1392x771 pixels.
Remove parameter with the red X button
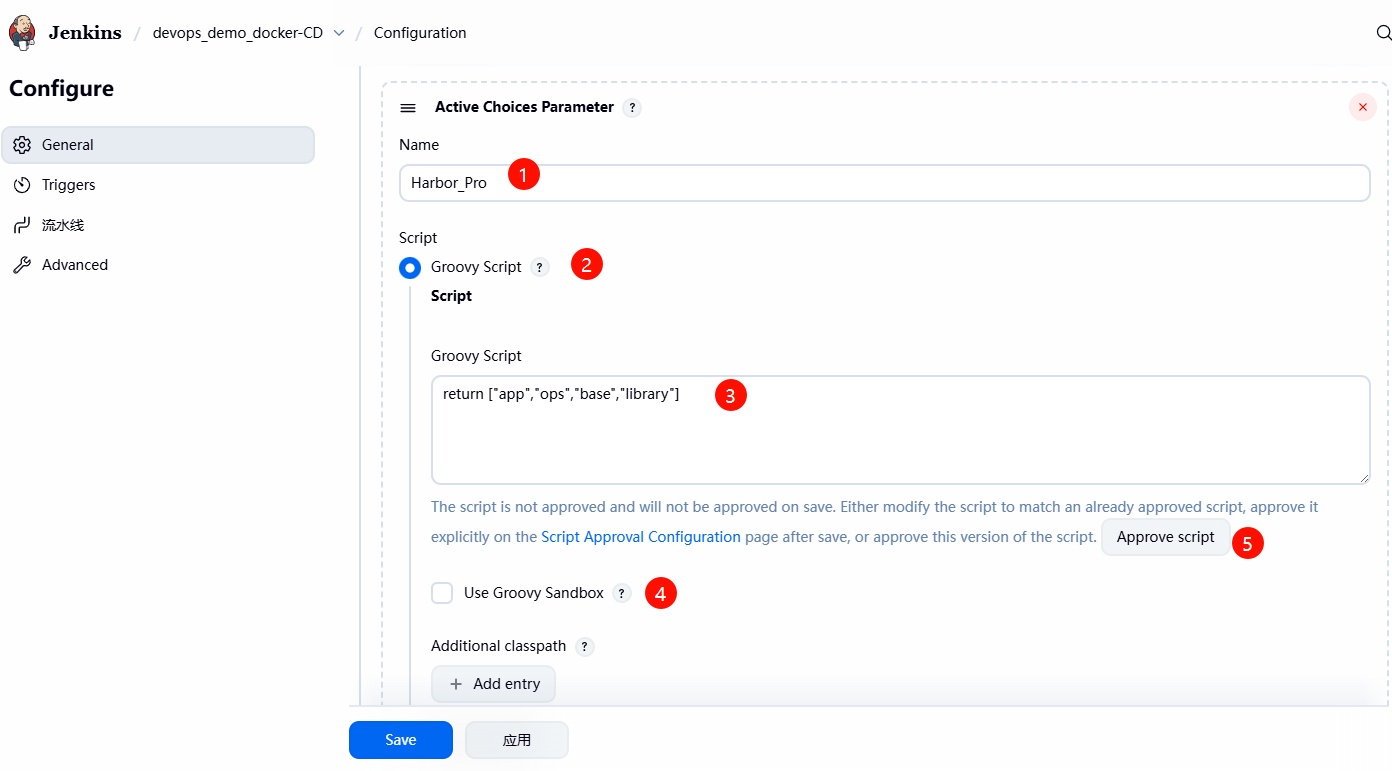1362,107
